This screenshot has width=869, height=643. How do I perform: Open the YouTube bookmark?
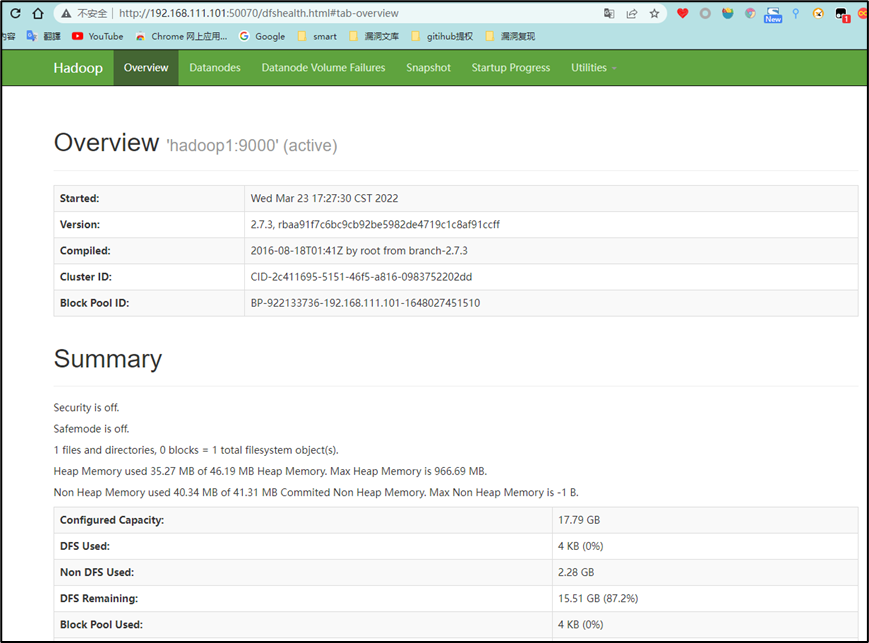(98, 36)
